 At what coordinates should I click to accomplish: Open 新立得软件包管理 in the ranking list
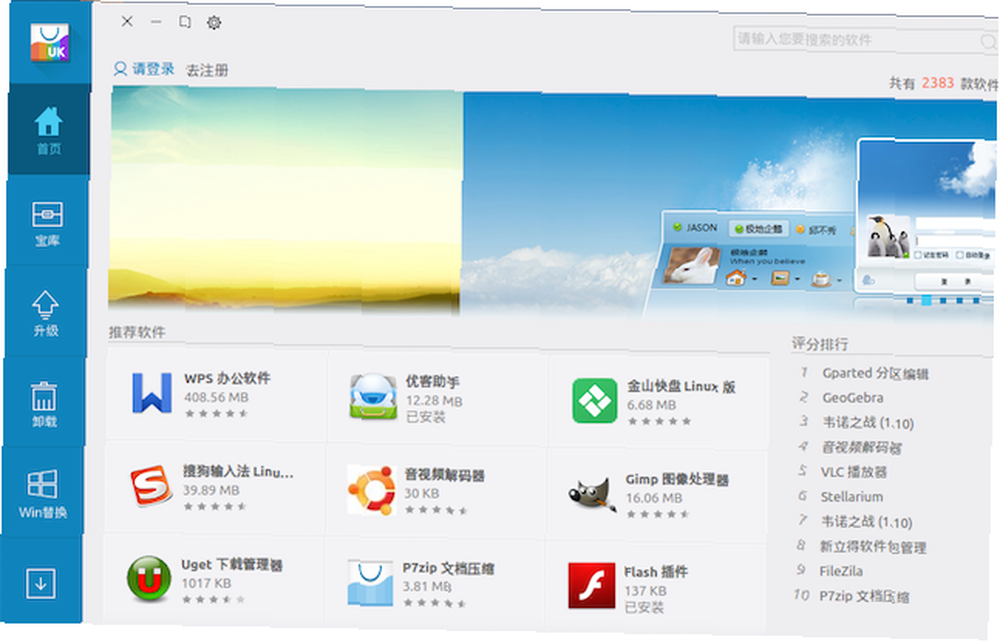873,546
